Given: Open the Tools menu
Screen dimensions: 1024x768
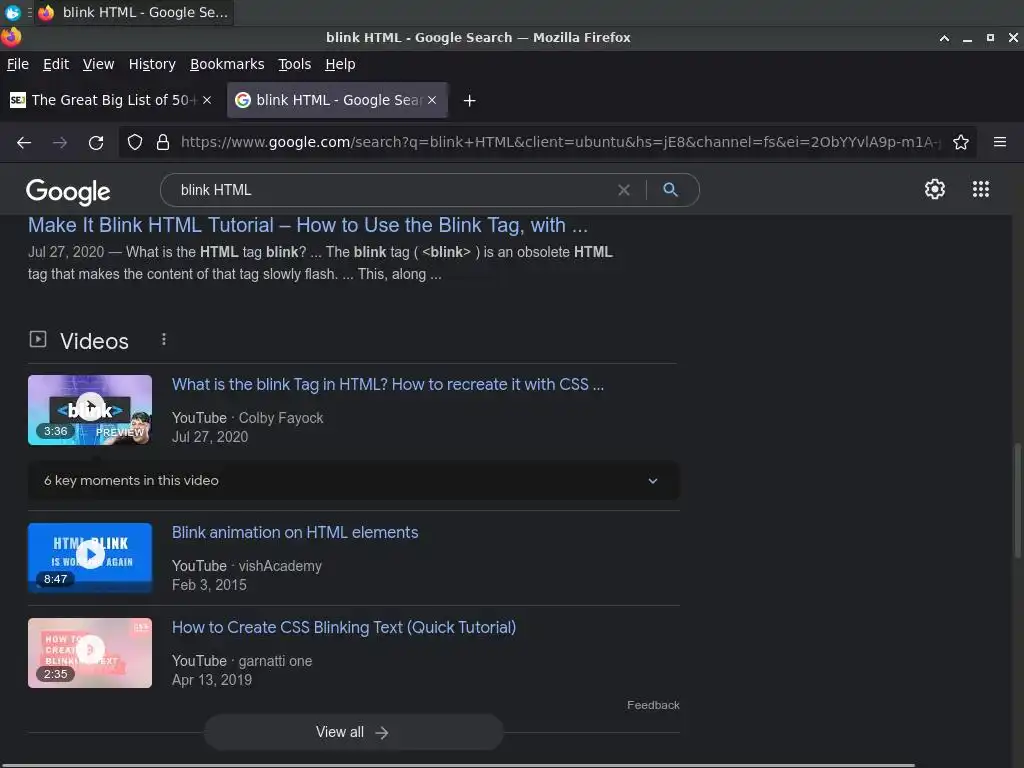Looking at the screenshot, I should click(x=295, y=64).
